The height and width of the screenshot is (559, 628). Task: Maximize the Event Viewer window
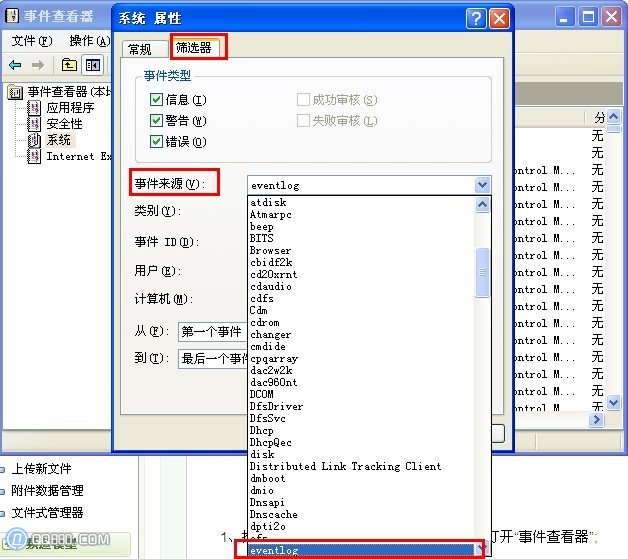[x=588, y=18]
